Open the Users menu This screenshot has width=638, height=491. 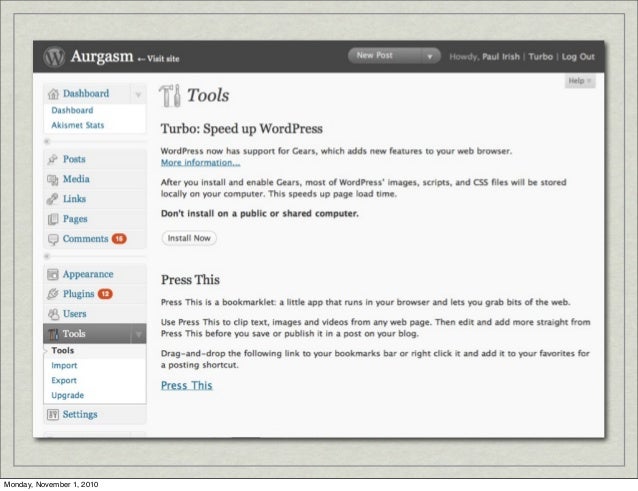[x=74, y=314]
